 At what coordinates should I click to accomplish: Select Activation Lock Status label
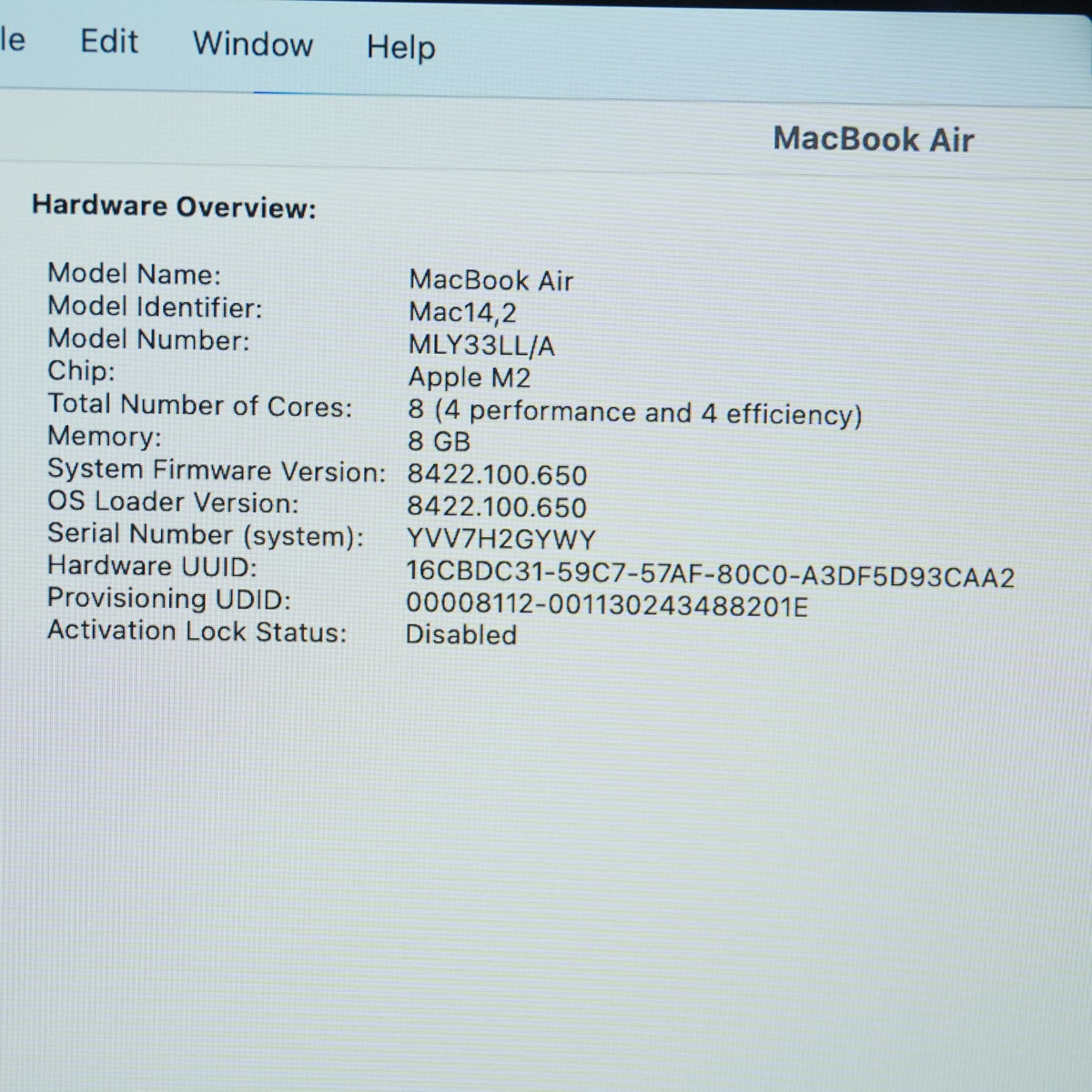(197, 631)
